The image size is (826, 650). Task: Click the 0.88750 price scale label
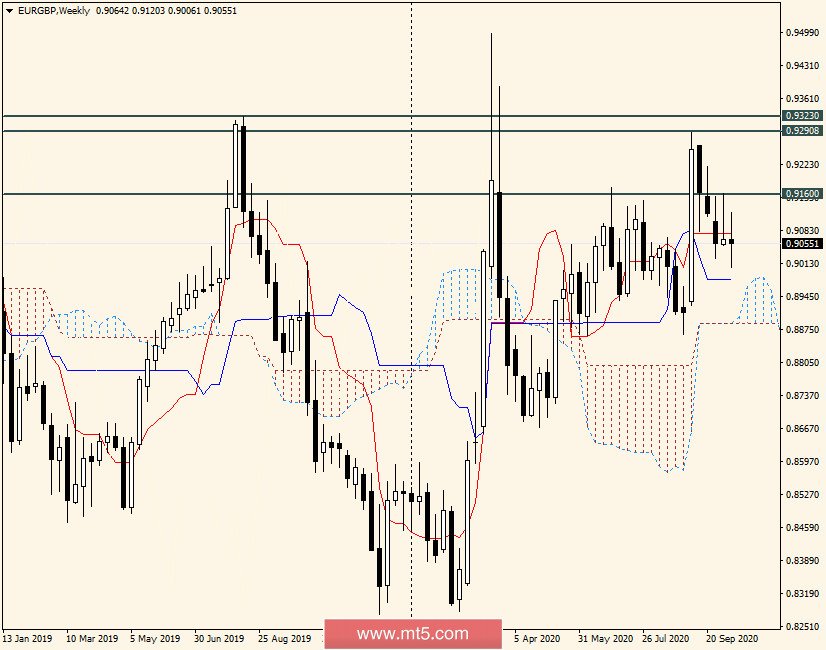(803, 330)
